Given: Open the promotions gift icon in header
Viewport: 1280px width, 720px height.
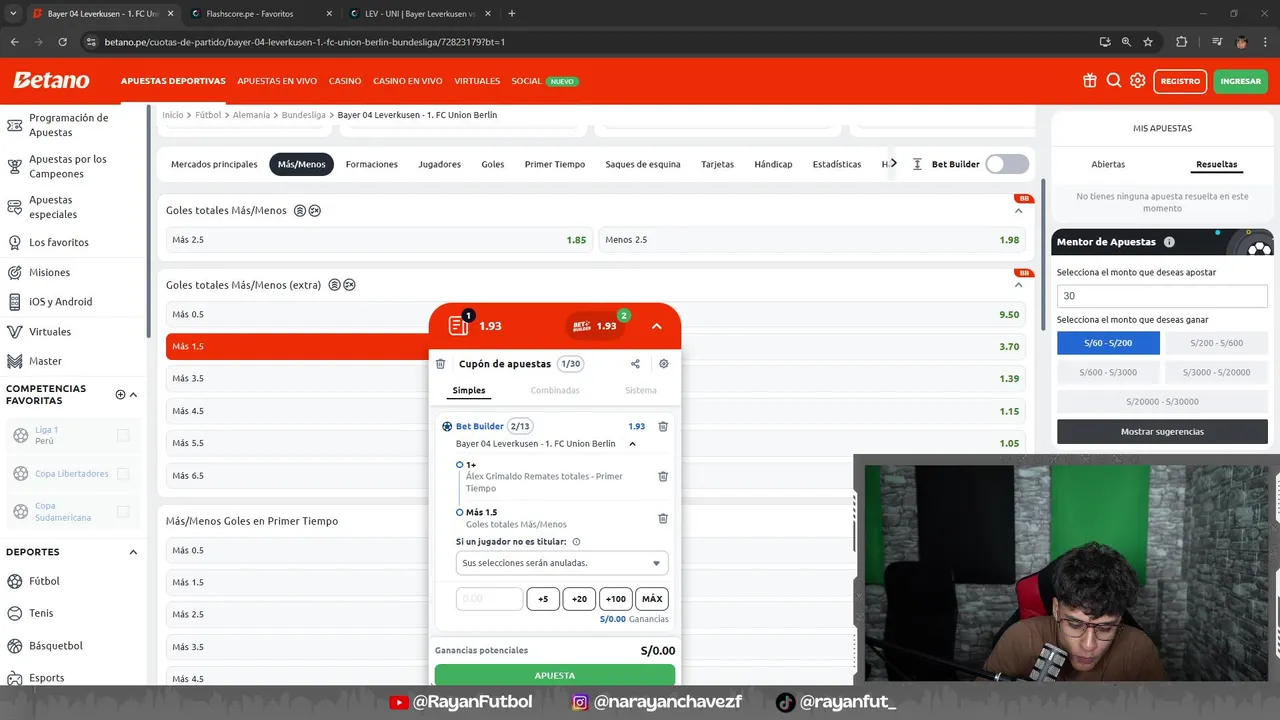Looking at the screenshot, I should [1090, 81].
